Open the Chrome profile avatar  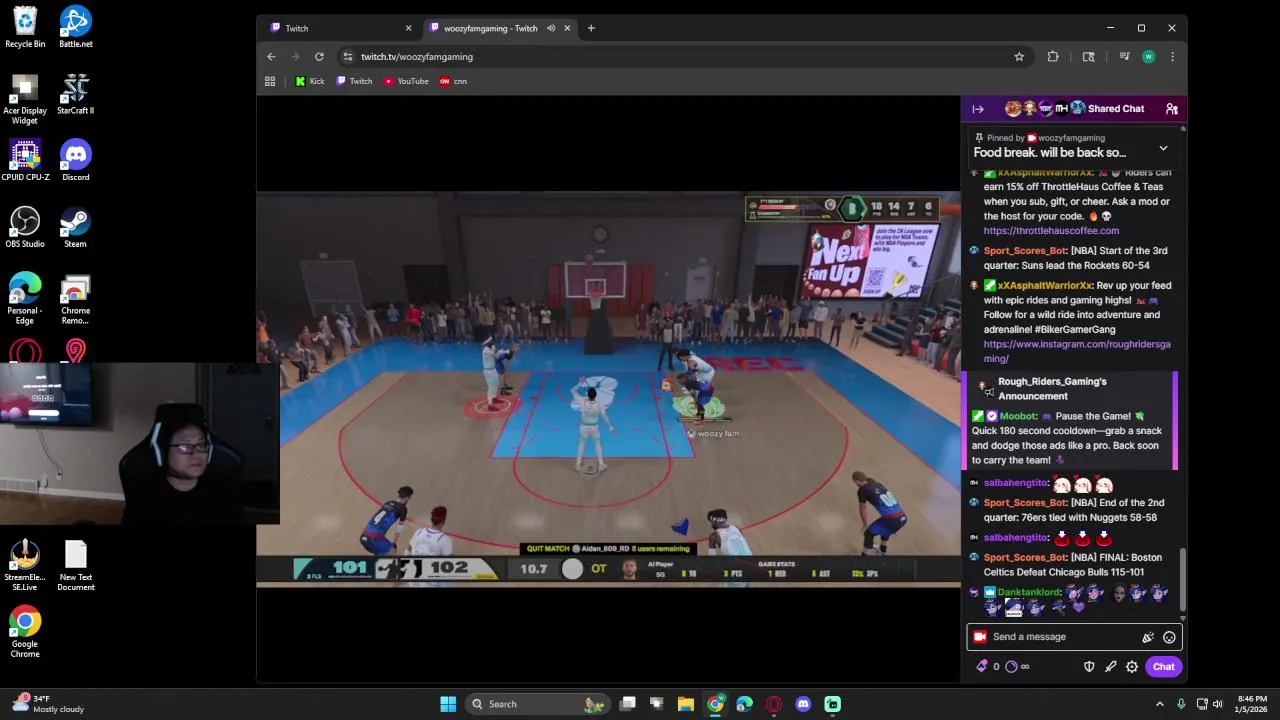point(1148,57)
